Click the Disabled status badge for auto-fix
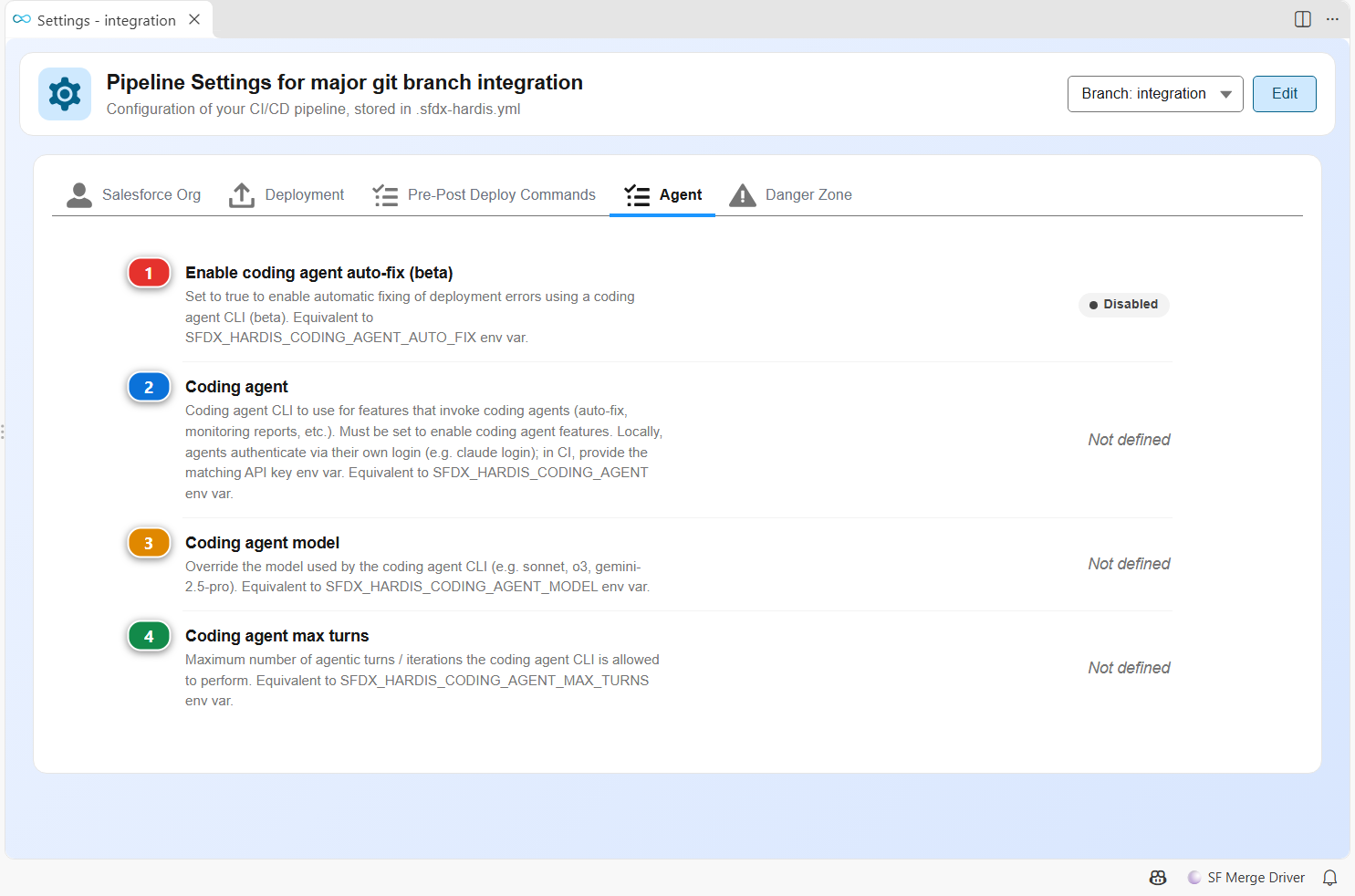1355x896 pixels. (x=1124, y=305)
